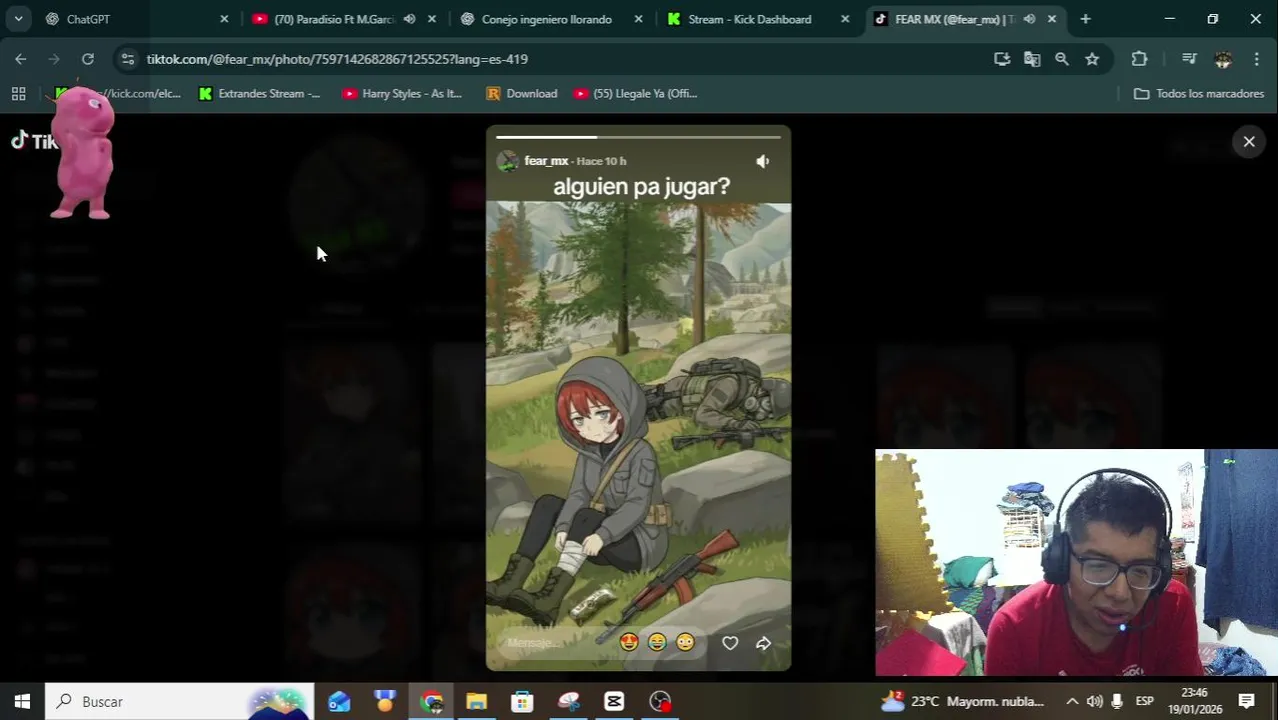Open Chrome from taskbar

[432, 701]
